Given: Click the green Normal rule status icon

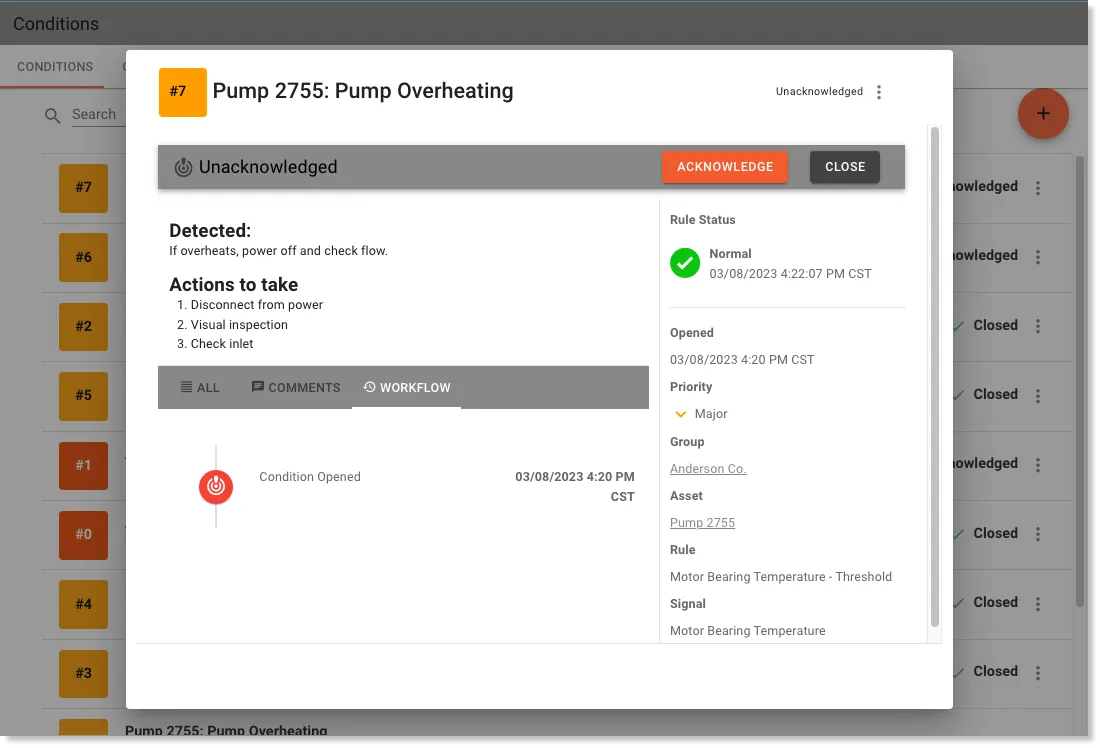Looking at the screenshot, I should 685,263.
